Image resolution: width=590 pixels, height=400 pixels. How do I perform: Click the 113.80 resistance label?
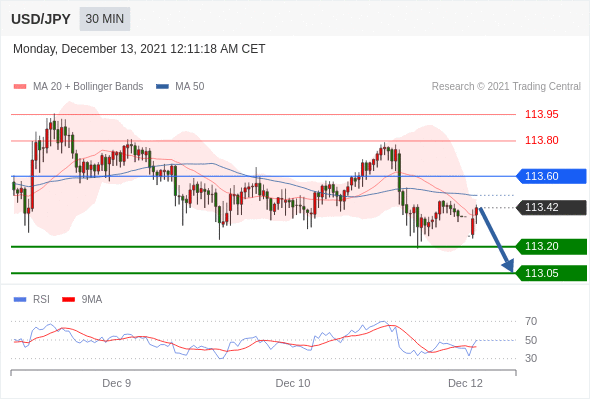(x=541, y=140)
